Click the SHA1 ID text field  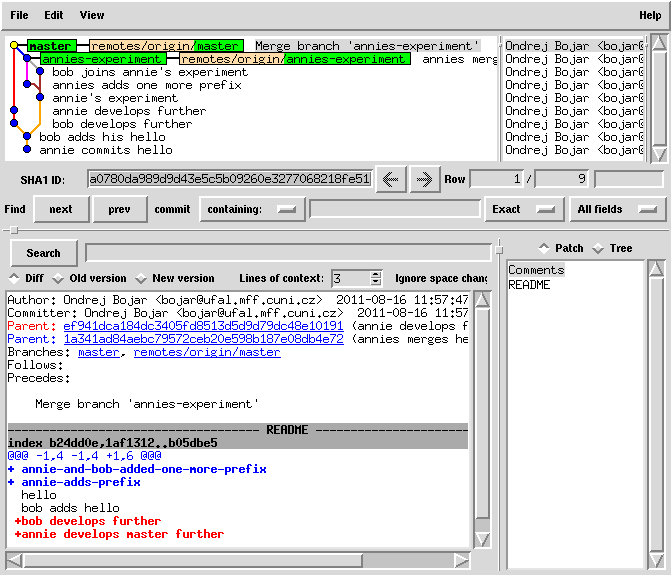point(229,179)
